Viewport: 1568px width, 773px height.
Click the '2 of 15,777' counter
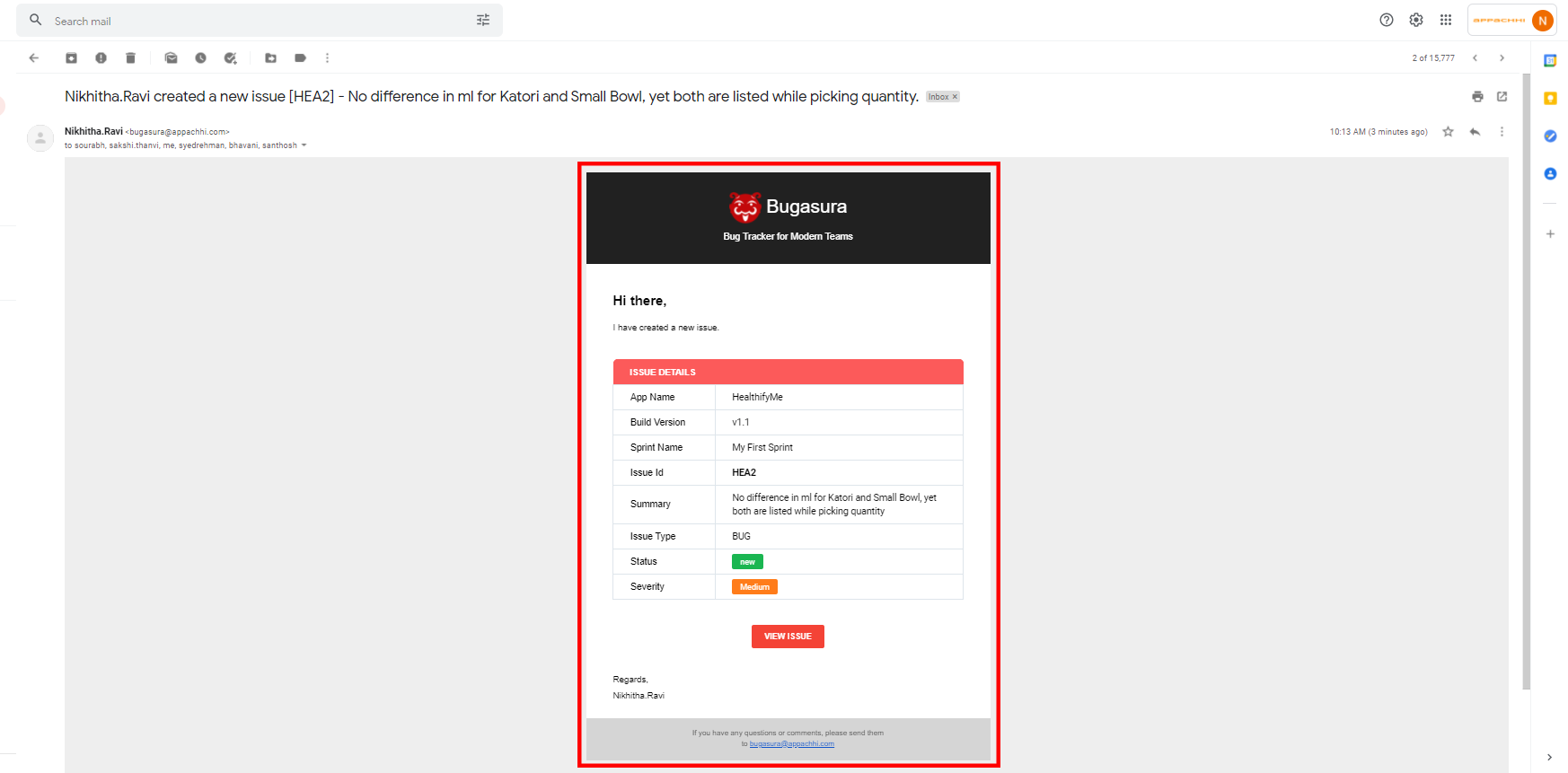click(x=1433, y=58)
